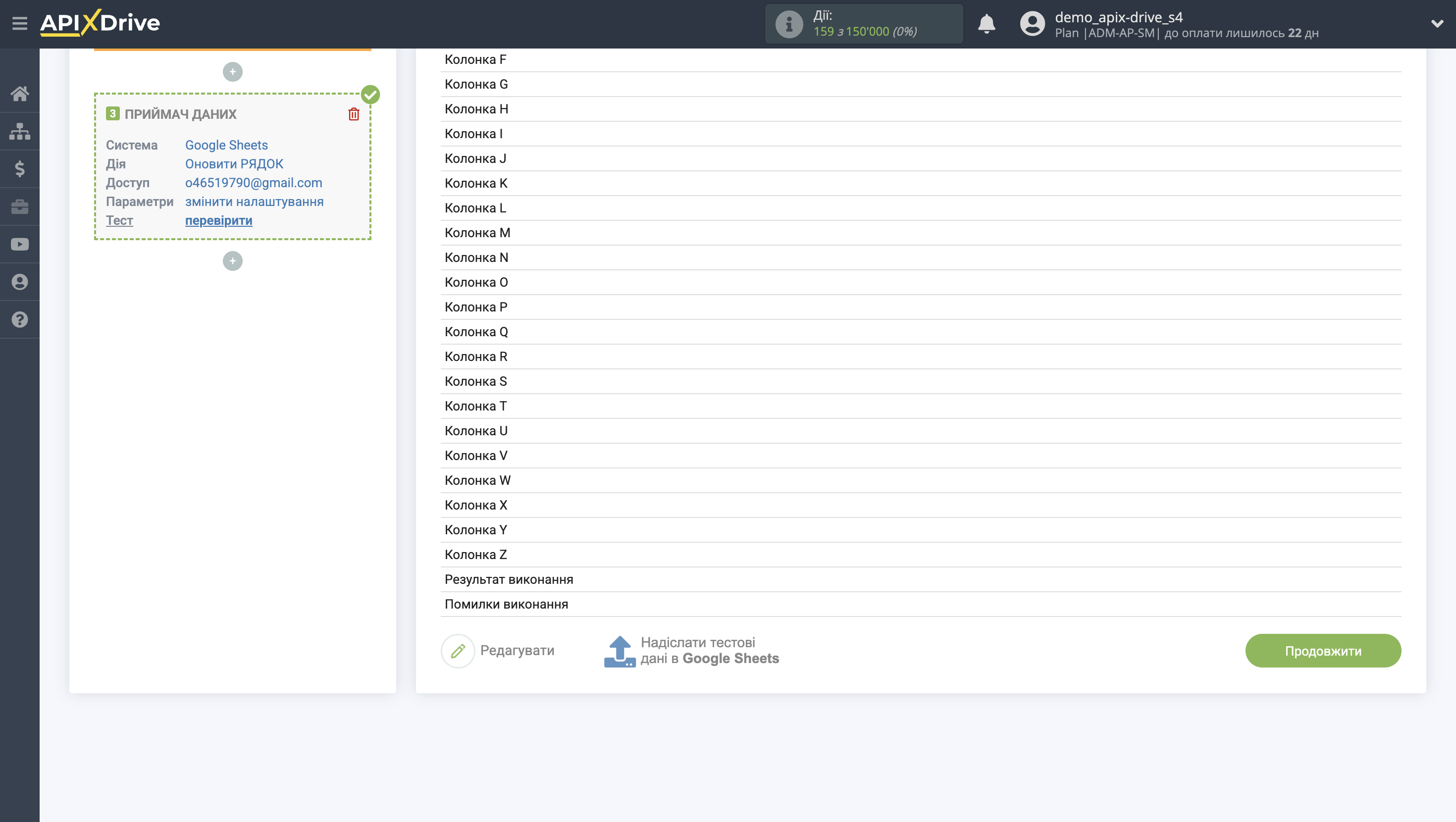This screenshot has width=1456, height=822.
Task: Select row 'Колонка K'
Action: (921, 183)
